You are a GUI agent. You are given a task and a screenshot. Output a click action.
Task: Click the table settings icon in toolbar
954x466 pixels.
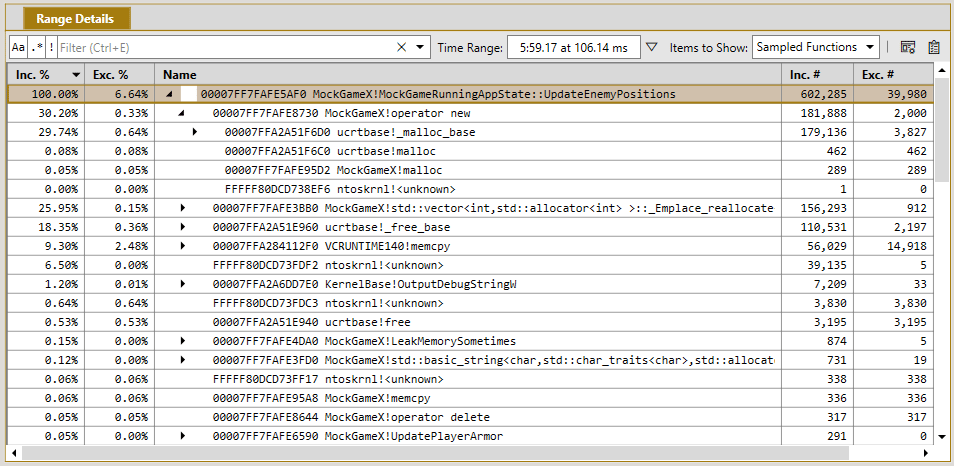pyautogui.click(x=908, y=47)
